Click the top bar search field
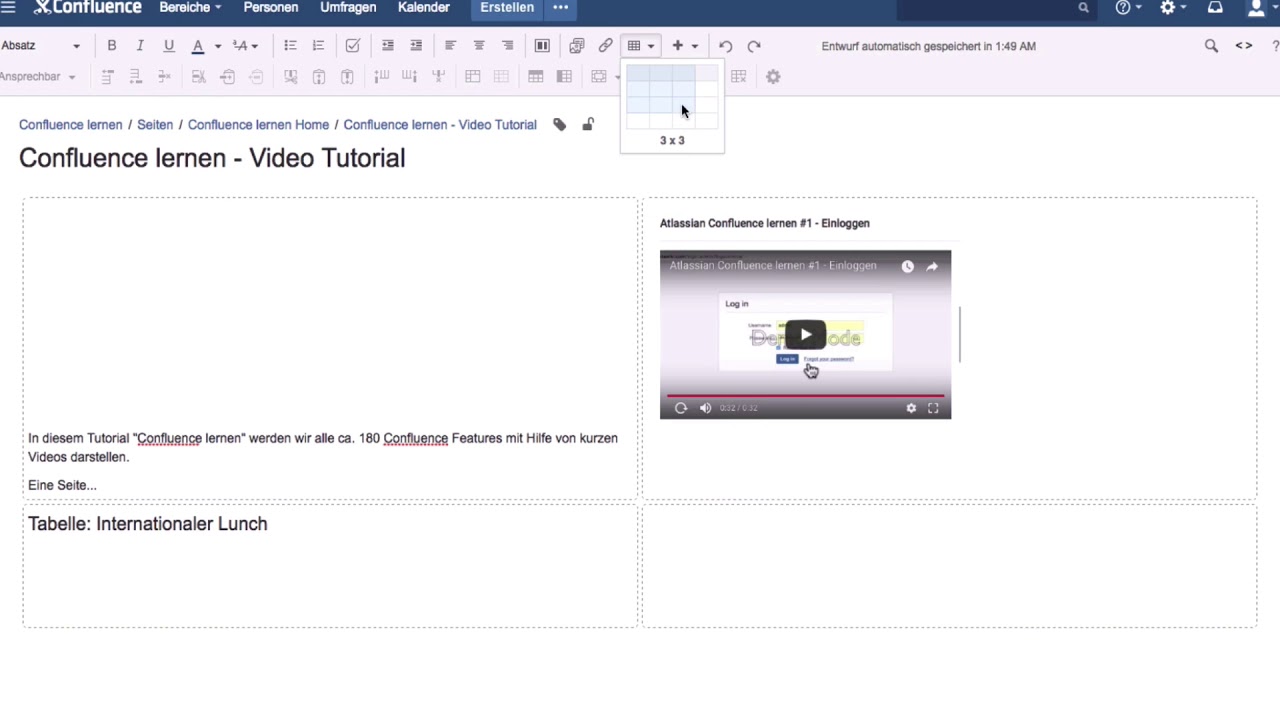 tap(995, 8)
